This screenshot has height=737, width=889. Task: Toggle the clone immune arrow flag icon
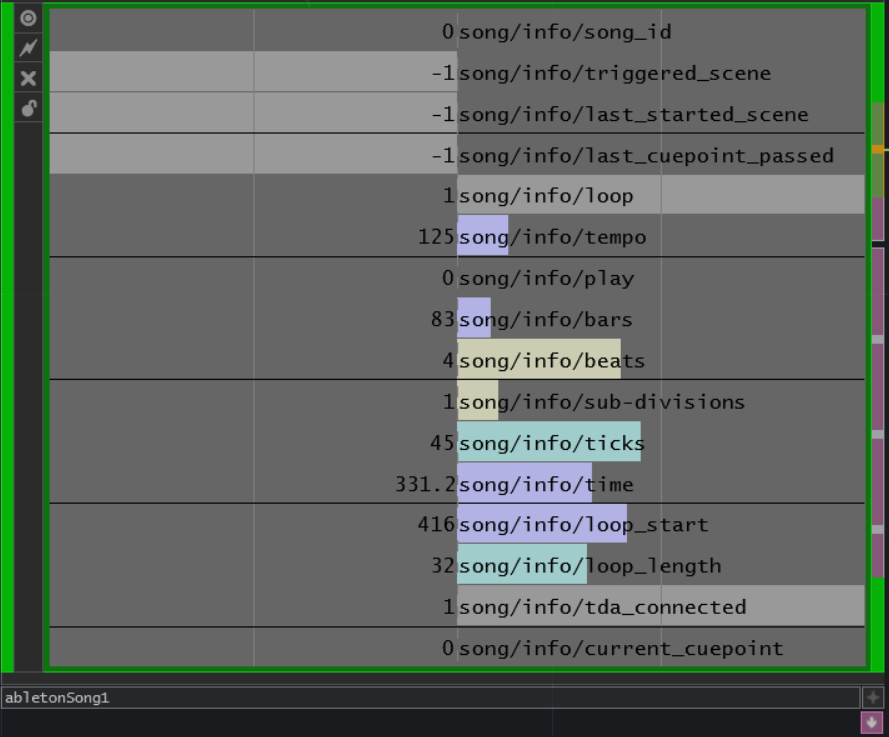(28, 48)
